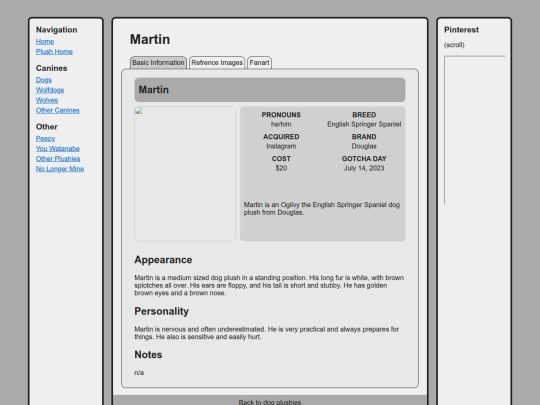Go to Plush Home link

(x=54, y=52)
